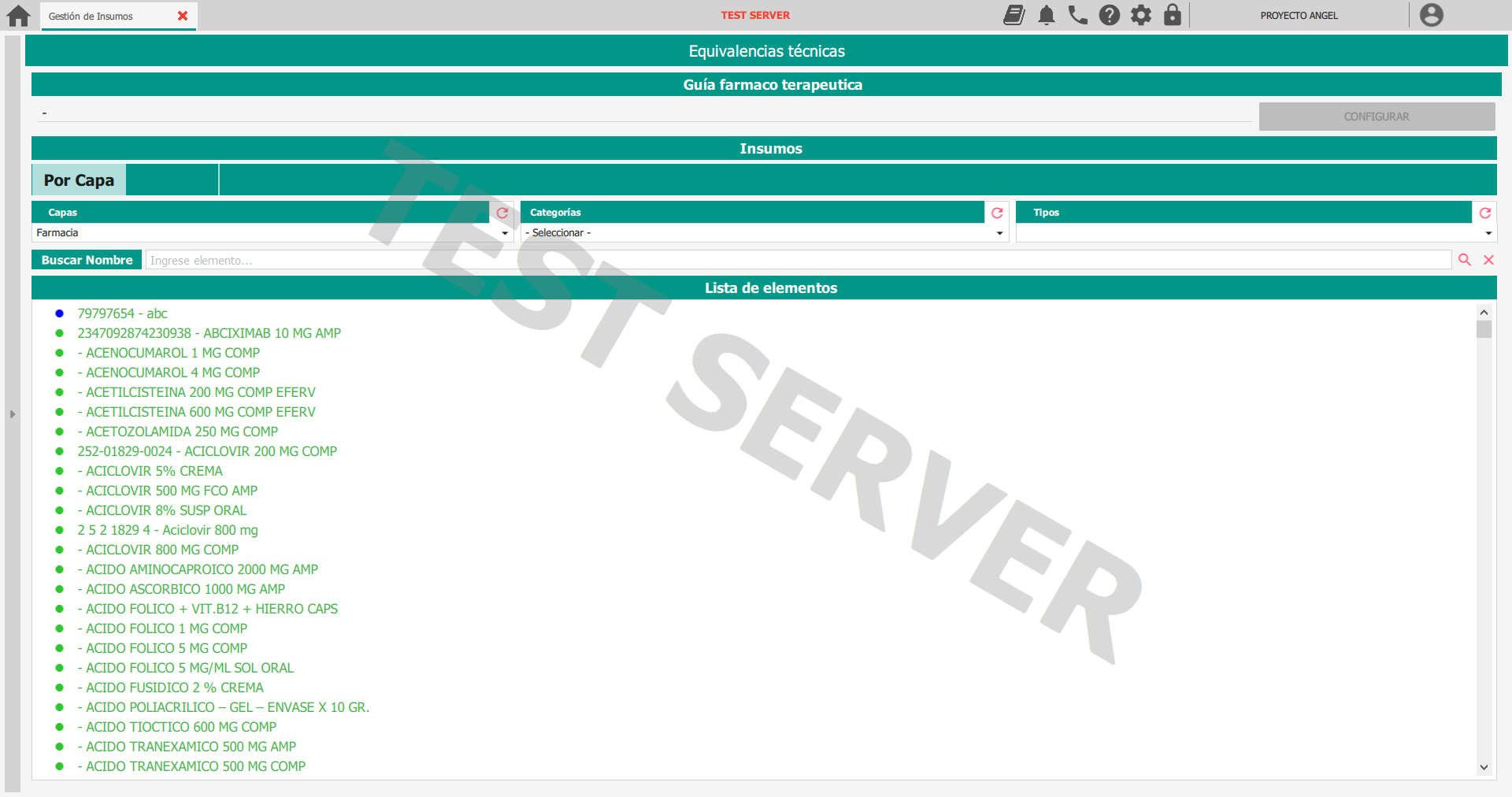Run search with magnifier icon
Image resolution: width=1512 pixels, height=797 pixels.
(x=1465, y=260)
